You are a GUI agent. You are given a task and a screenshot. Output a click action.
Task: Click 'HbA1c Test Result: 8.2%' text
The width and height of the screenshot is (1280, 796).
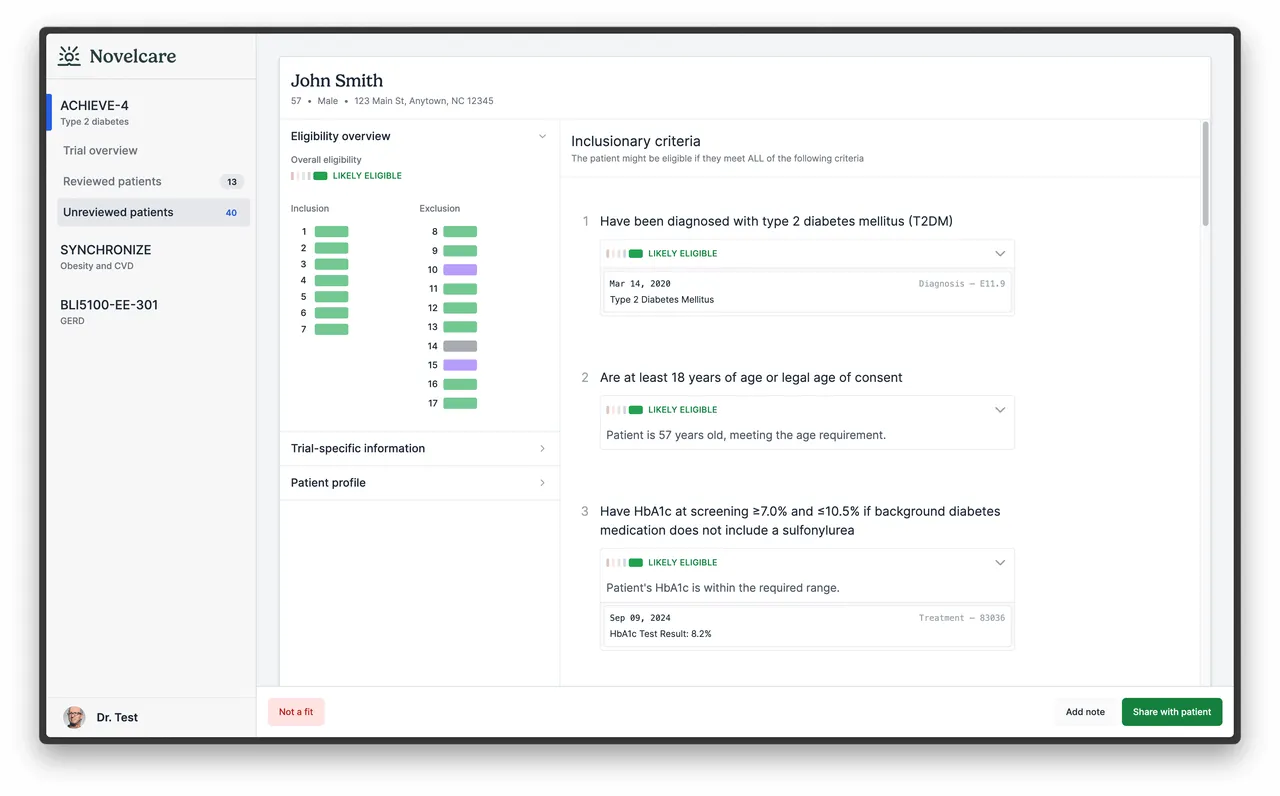click(661, 634)
